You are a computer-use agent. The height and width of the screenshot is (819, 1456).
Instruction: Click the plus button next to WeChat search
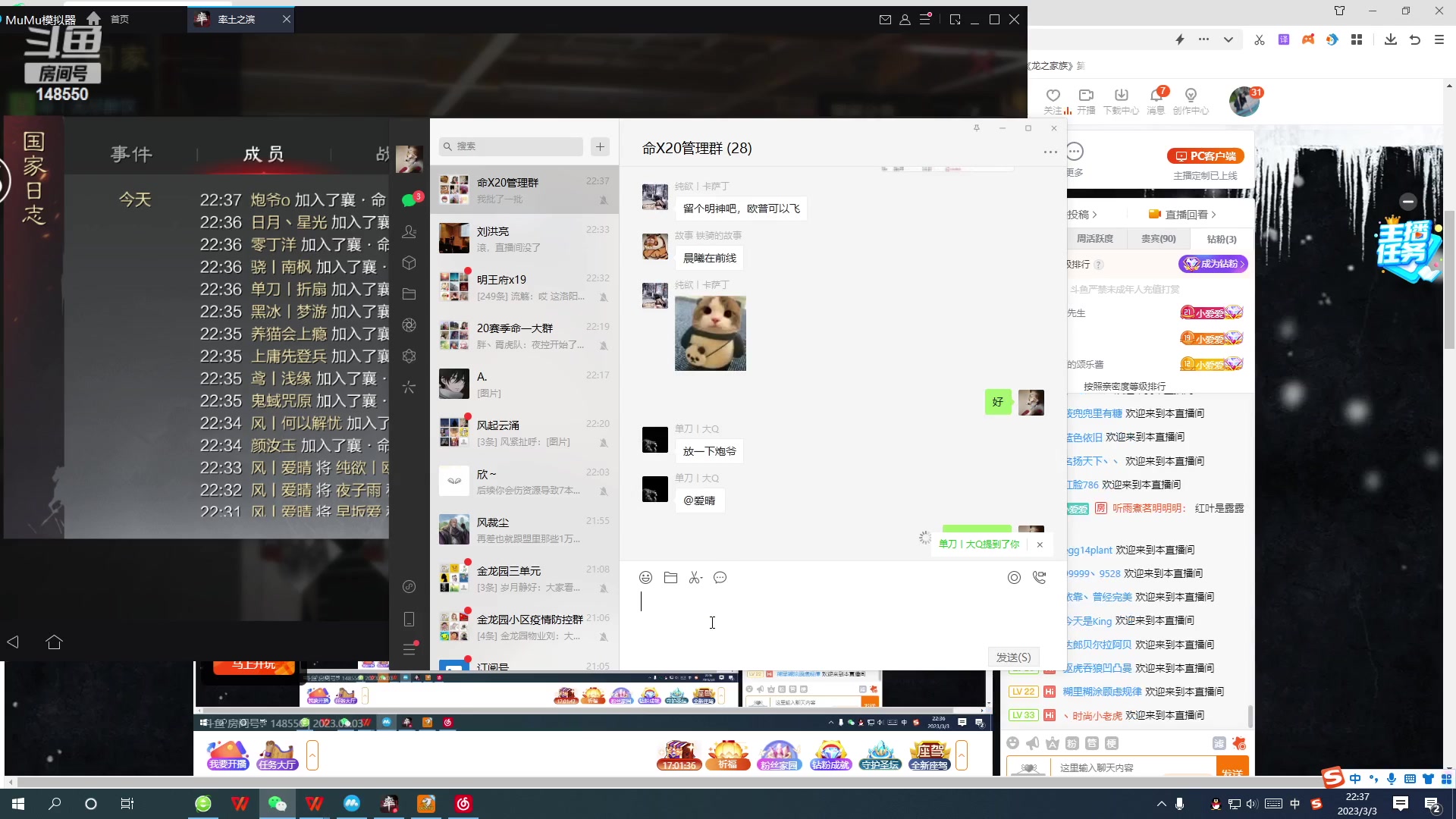[x=601, y=146]
